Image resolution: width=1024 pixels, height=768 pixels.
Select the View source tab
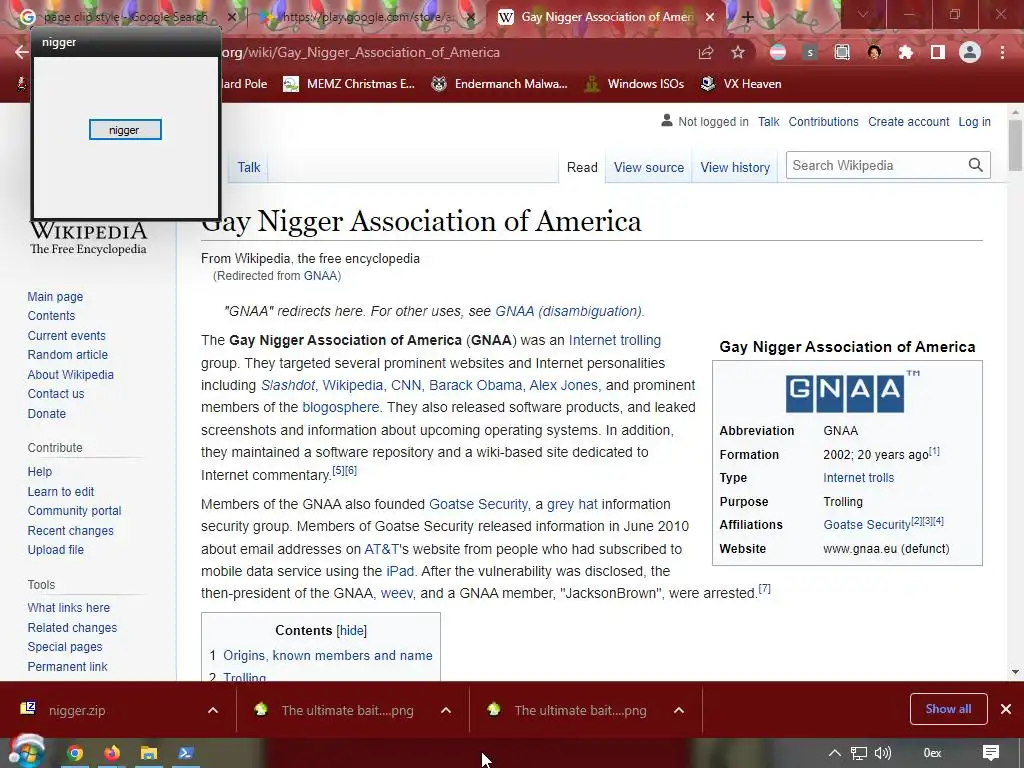click(x=648, y=167)
